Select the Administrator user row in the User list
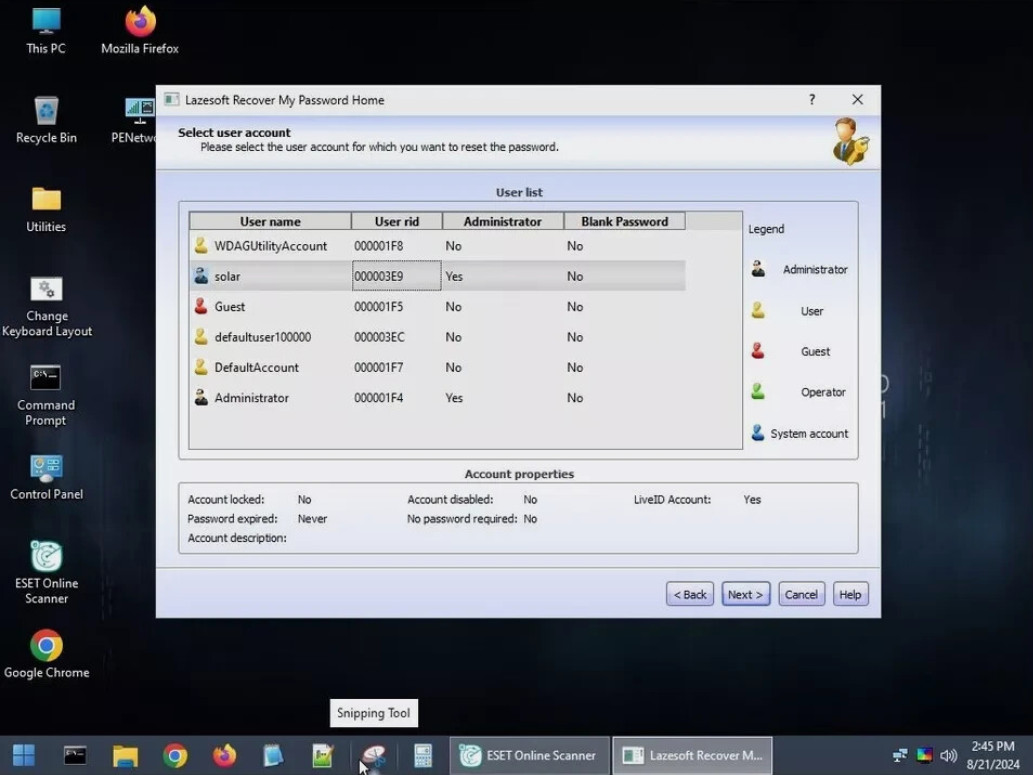The width and height of the screenshot is (1033, 775). point(437,397)
